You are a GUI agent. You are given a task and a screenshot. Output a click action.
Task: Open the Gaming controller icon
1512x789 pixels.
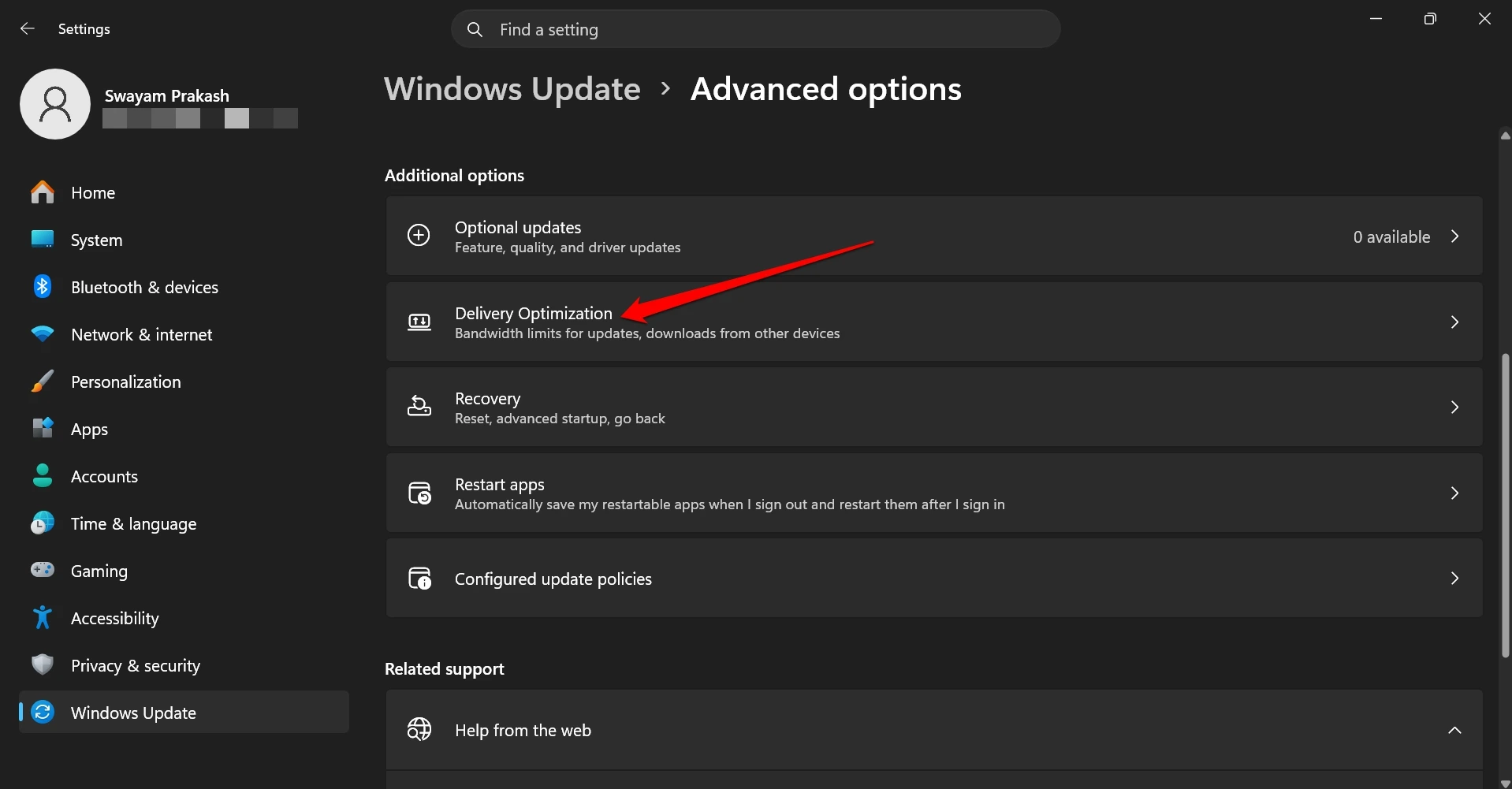point(42,570)
